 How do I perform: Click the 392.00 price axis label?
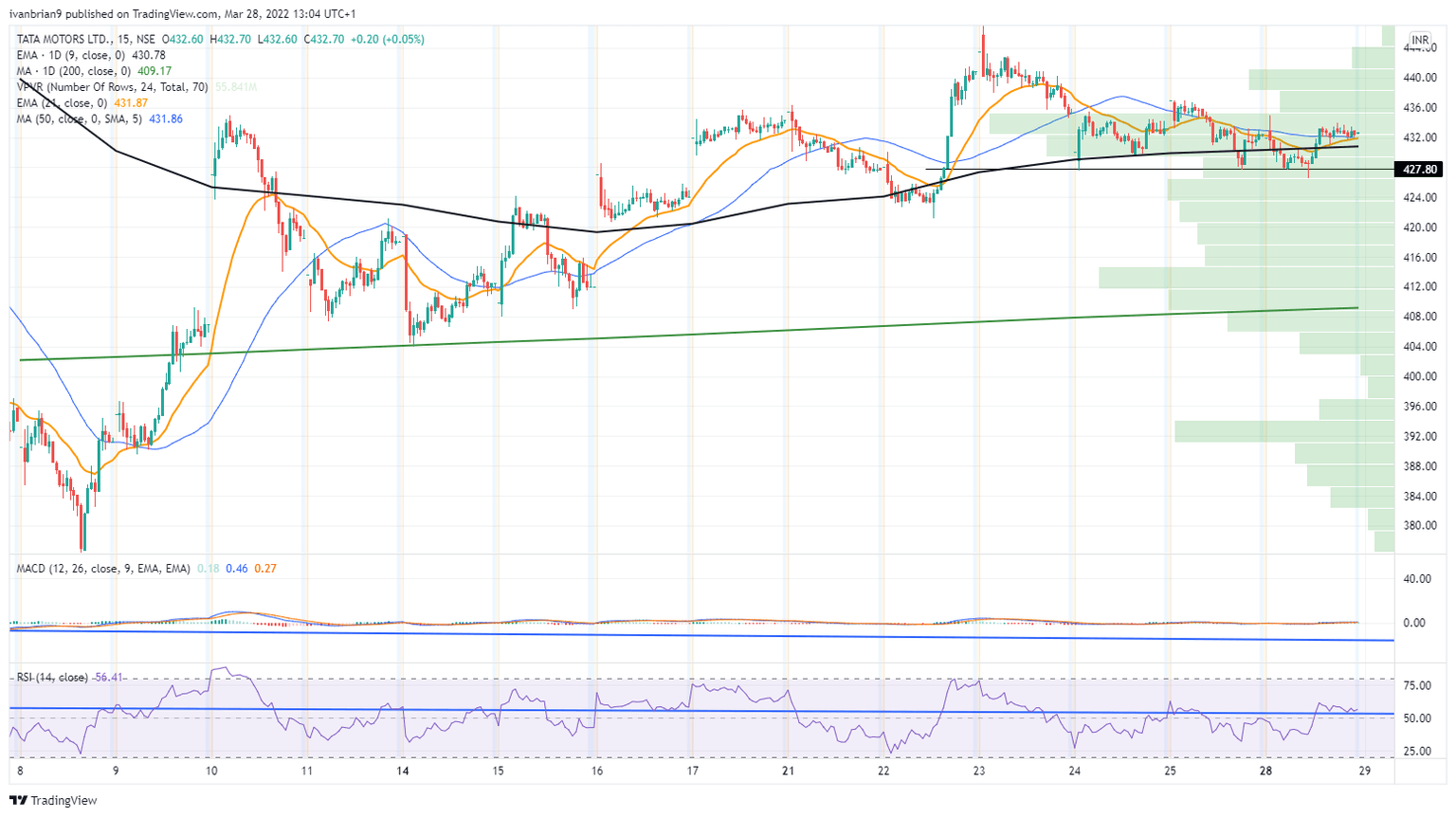[x=1421, y=437]
